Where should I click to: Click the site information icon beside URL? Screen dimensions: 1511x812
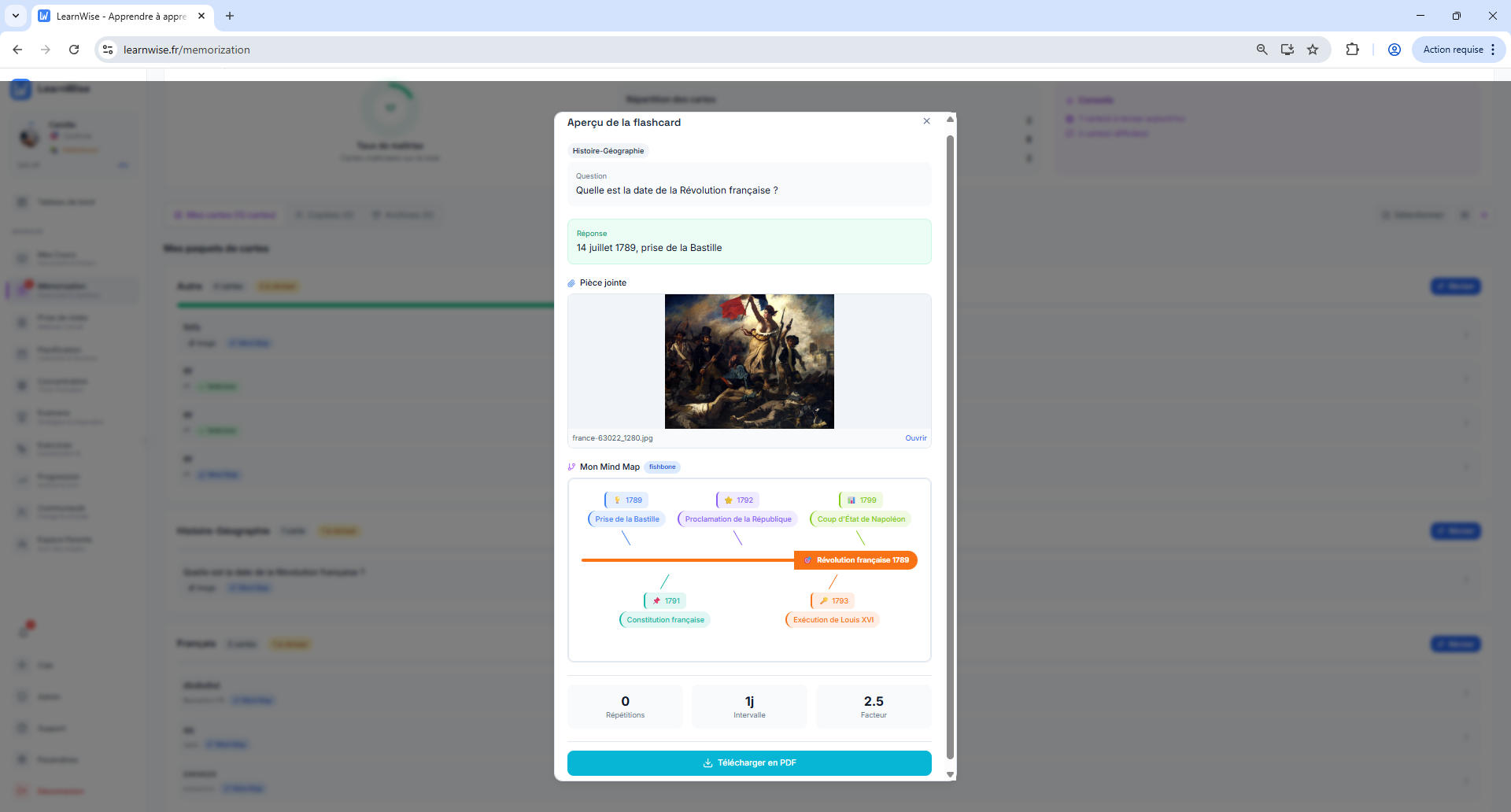click(108, 50)
